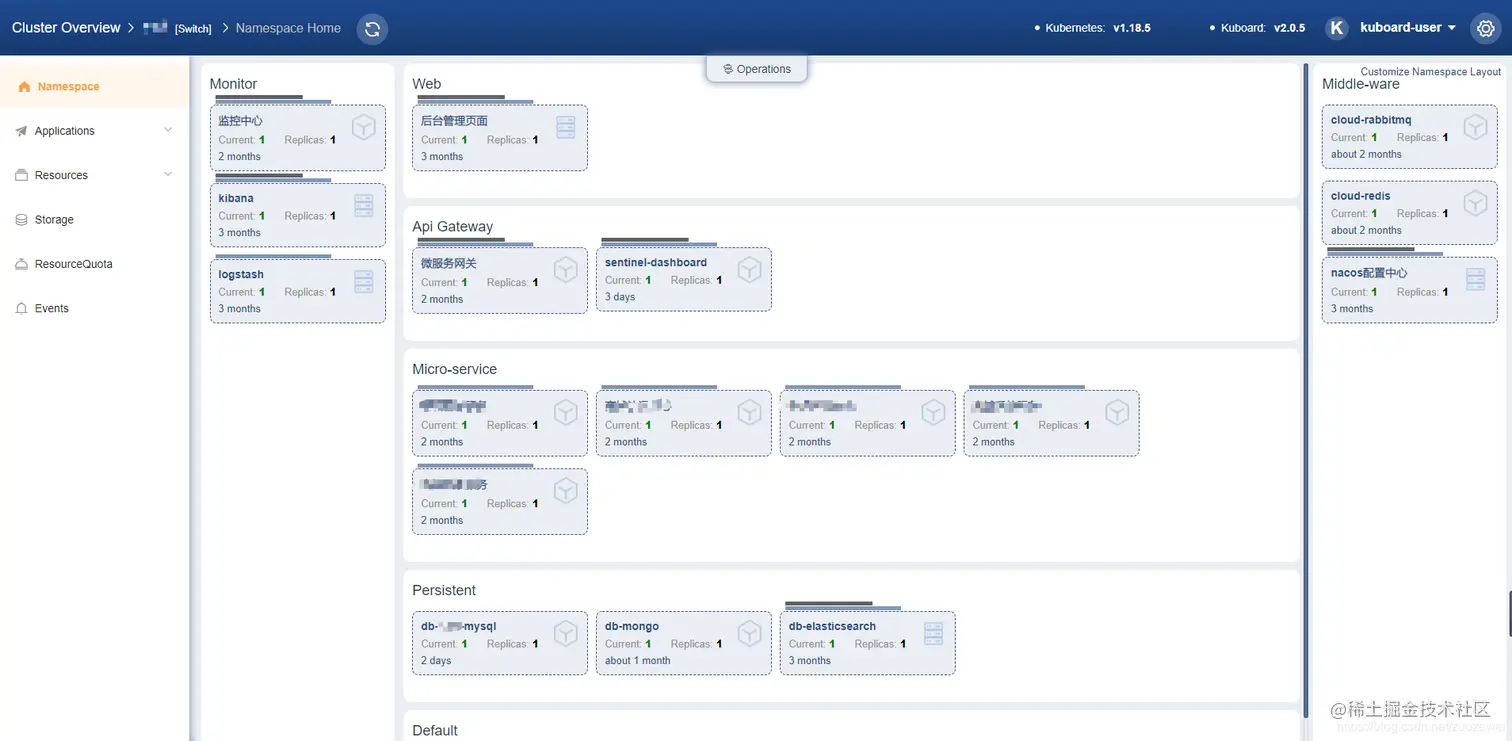Click the Resources box icon

[x=21, y=175]
